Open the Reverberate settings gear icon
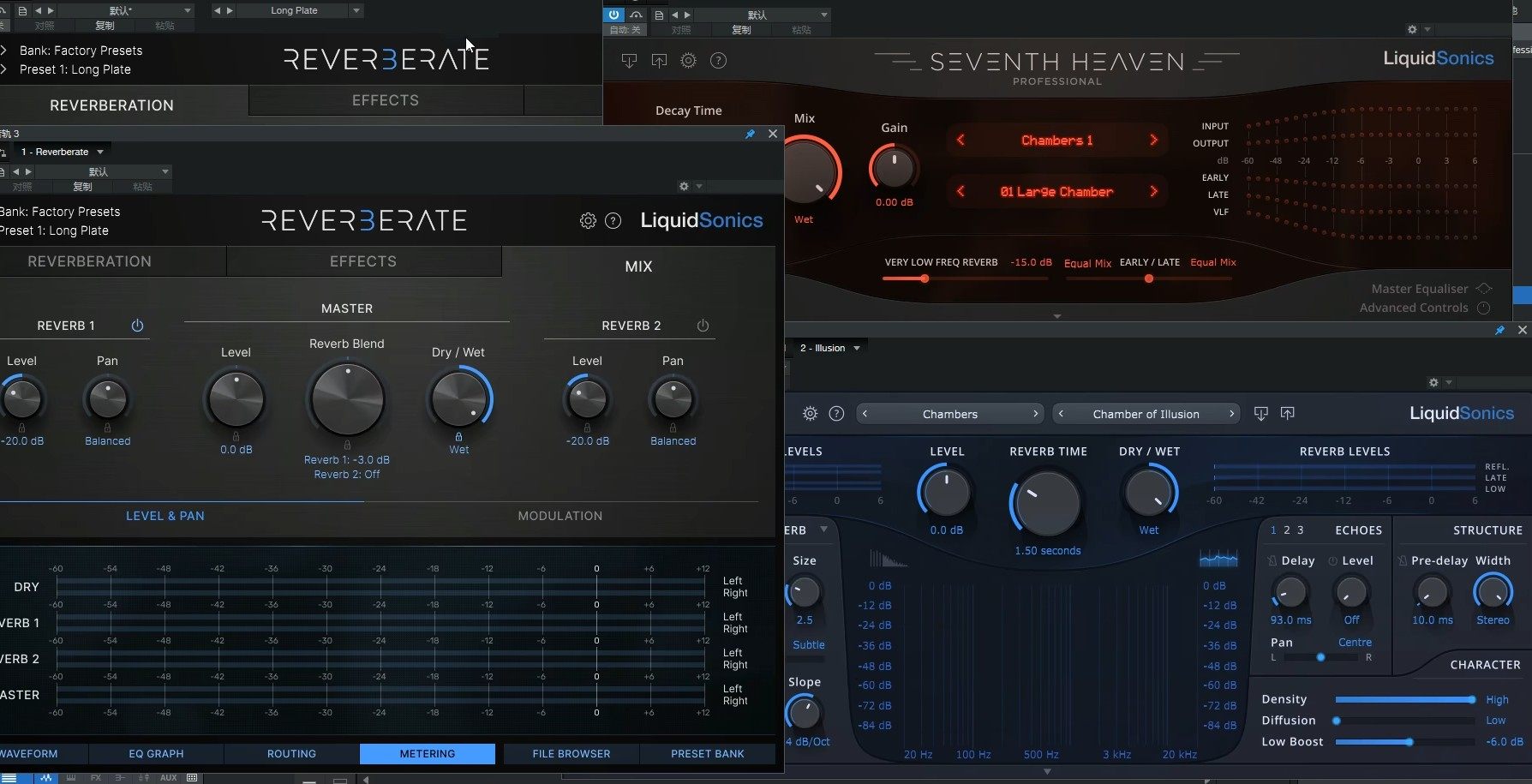 588,220
